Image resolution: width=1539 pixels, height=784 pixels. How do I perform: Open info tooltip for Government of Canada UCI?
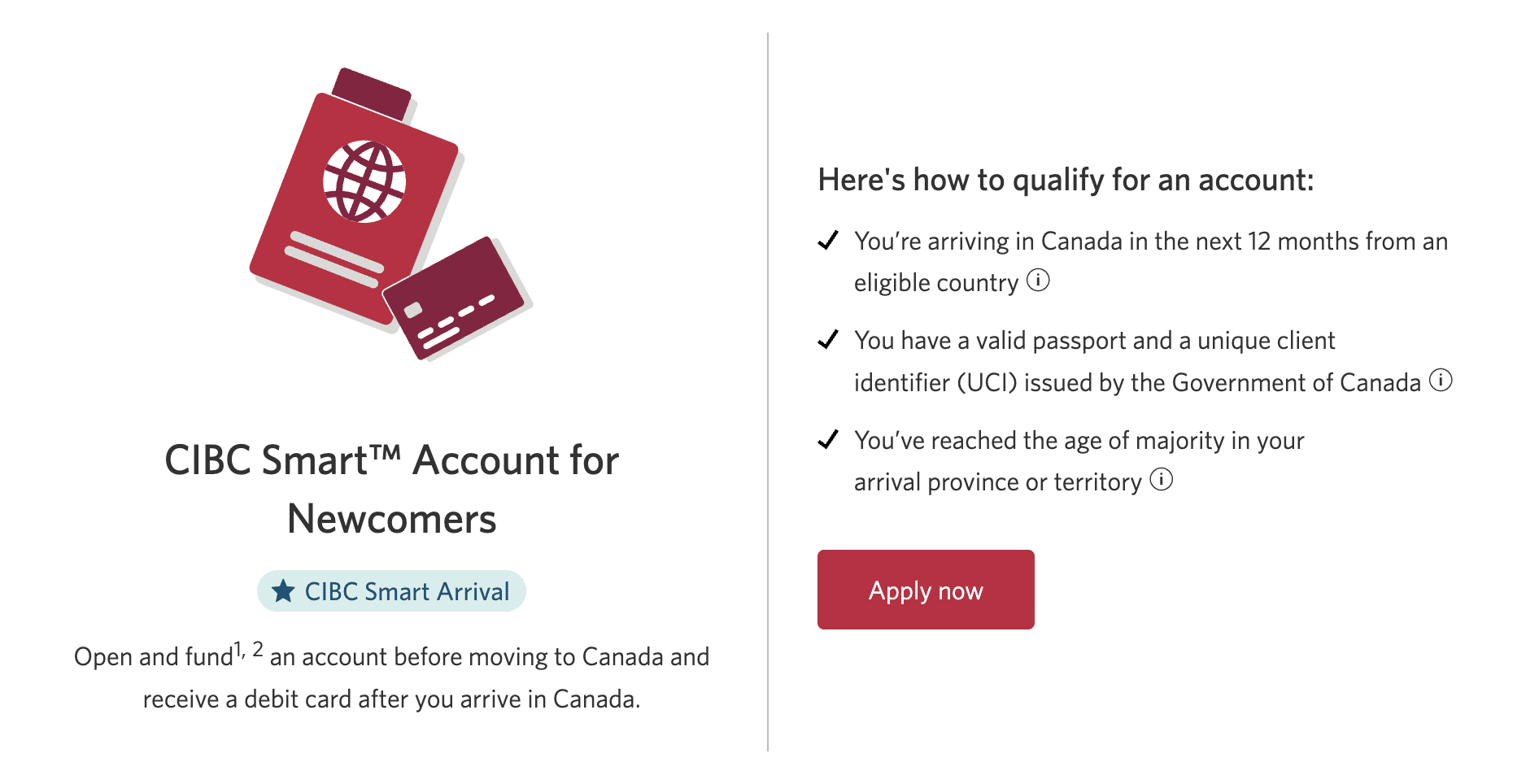pos(1441,380)
